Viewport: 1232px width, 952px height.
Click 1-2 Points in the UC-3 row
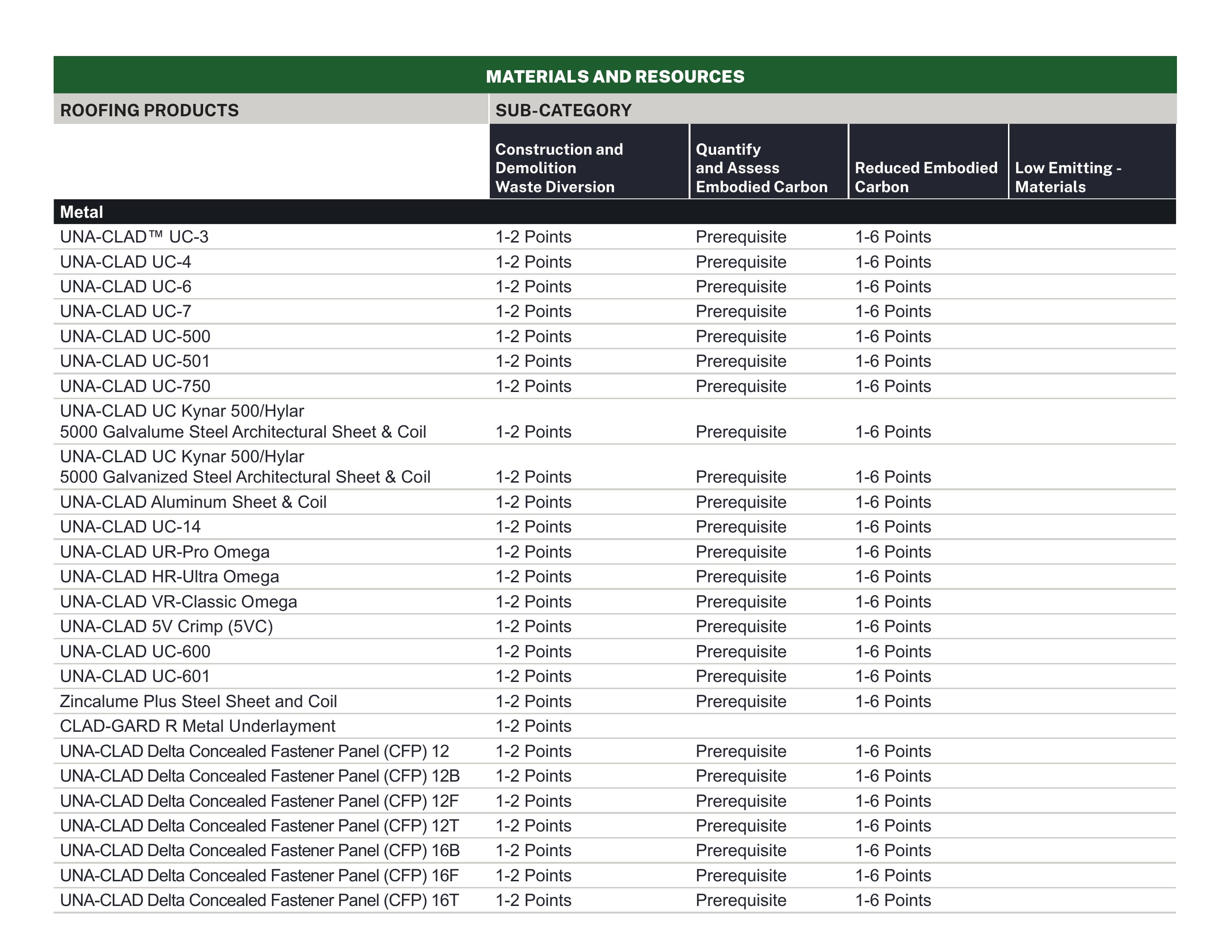click(x=533, y=237)
